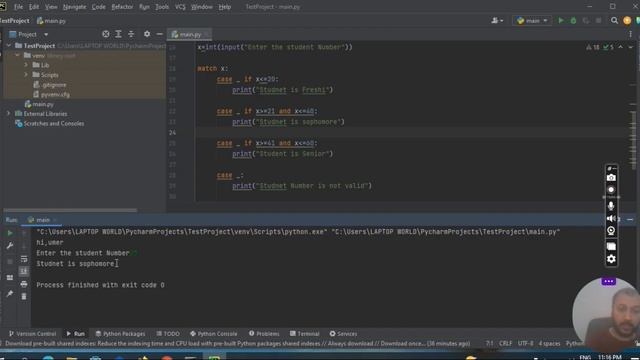This screenshot has width=640, height=360.
Task: Open Version Control tool window
Action: [32, 333]
